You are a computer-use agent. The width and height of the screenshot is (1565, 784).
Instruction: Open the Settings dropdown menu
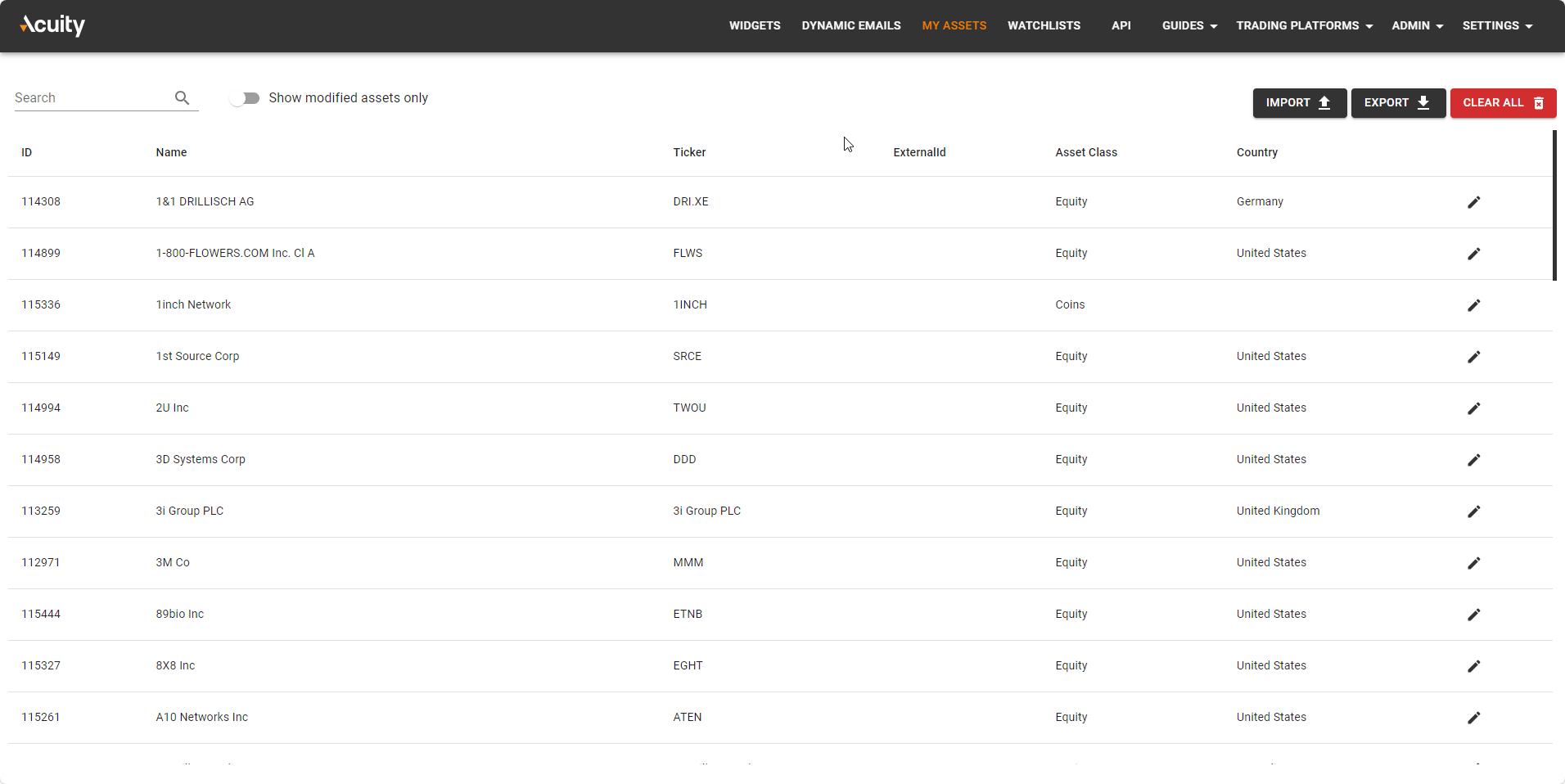pyautogui.click(x=1497, y=25)
